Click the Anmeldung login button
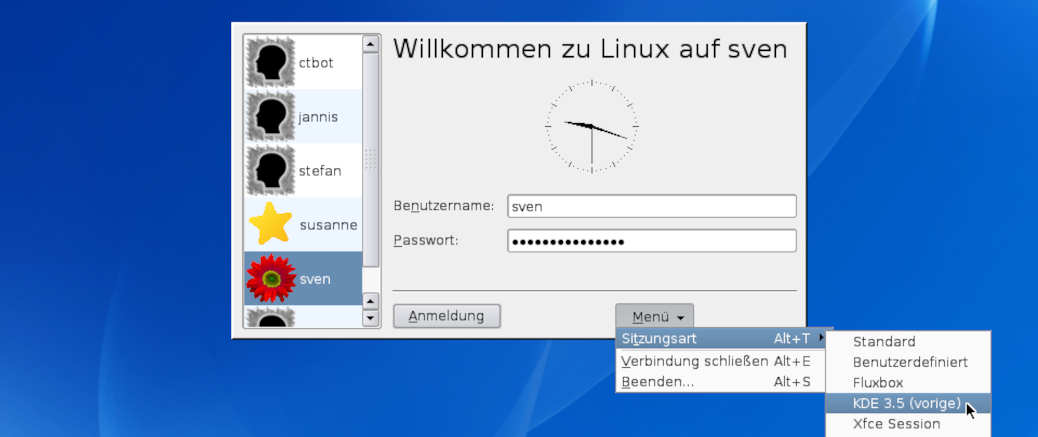This screenshot has height=437, width=1038. [x=447, y=316]
